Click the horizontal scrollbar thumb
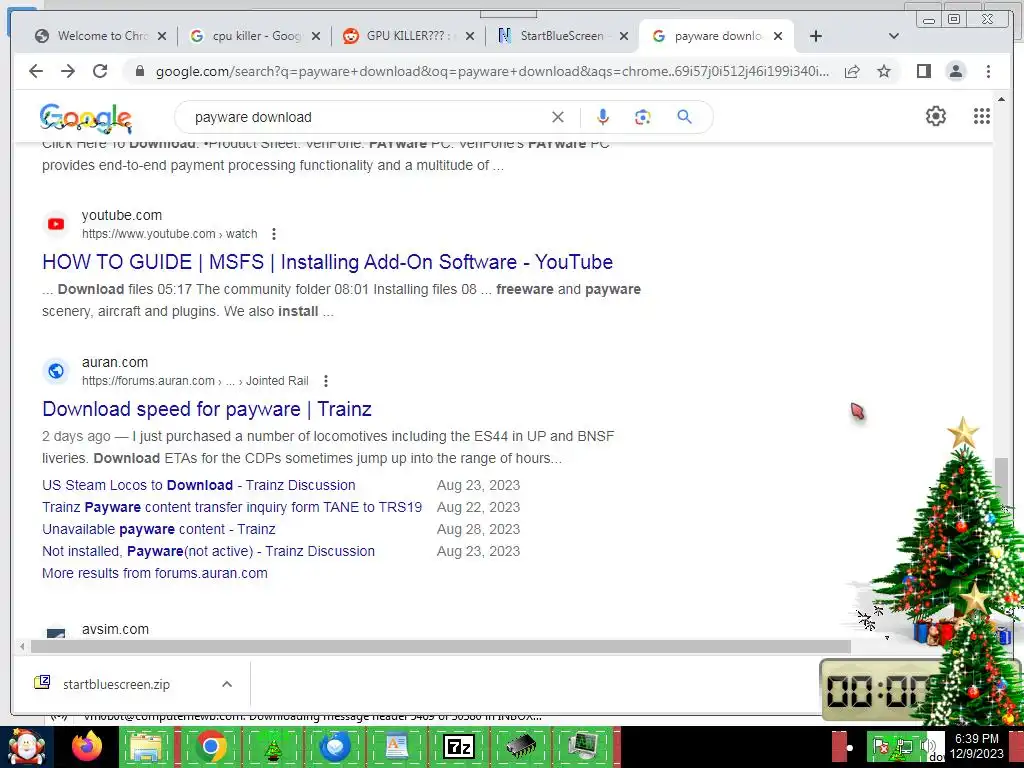Image resolution: width=1024 pixels, height=768 pixels. 441,647
